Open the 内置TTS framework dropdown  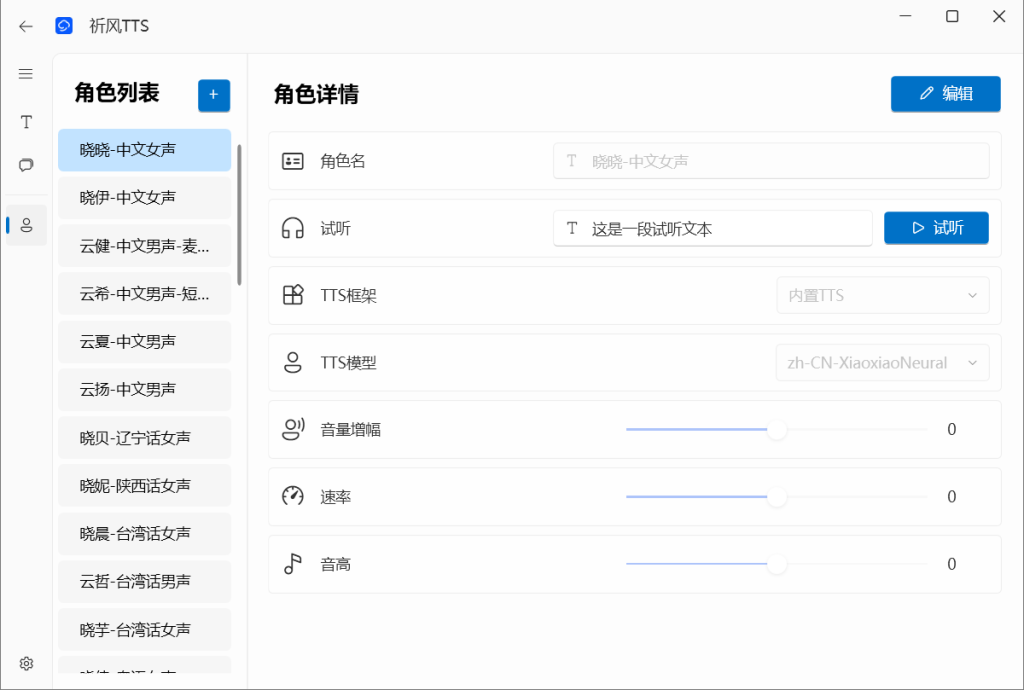[x=882, y=295]
